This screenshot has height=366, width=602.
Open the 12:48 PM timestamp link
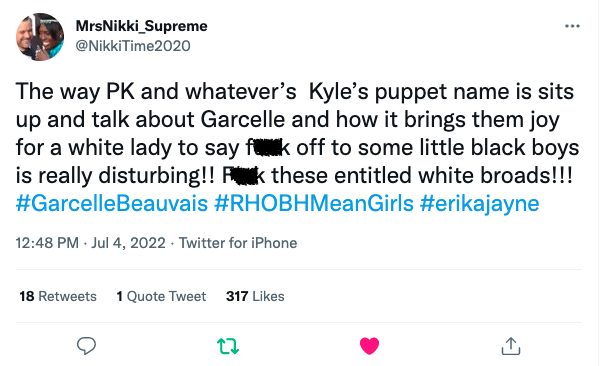47,243
